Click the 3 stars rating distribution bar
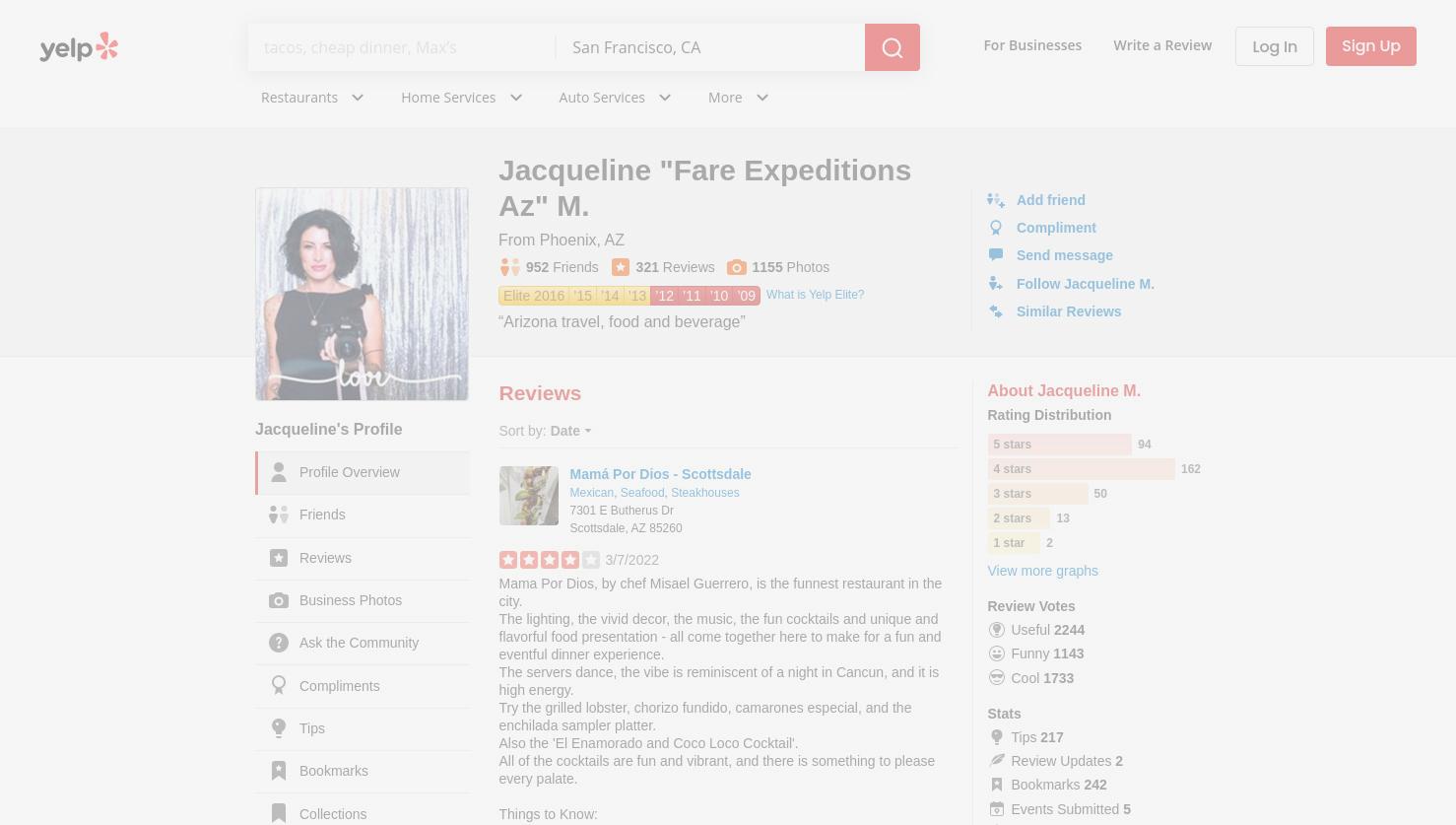This screenshot has height=825, width=1456. pyautogui.click(x=1037, y=494)
